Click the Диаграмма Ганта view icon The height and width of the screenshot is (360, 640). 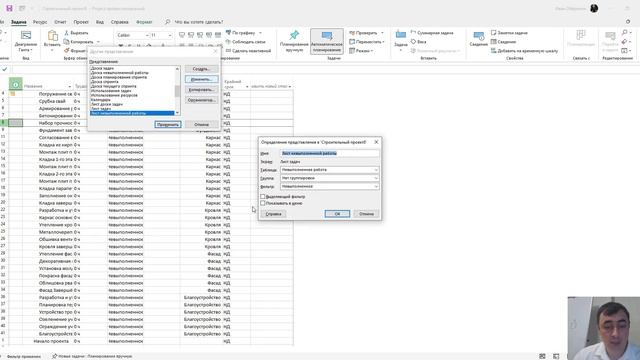(x=26, y=36)
